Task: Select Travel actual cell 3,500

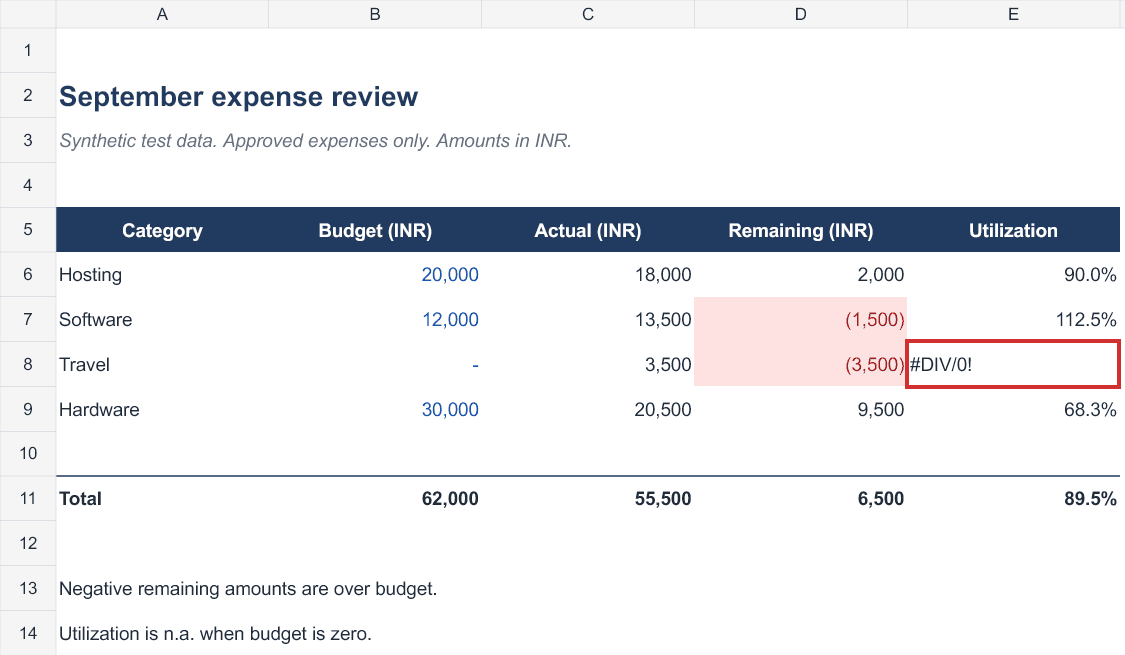Action: click(x=588, y=364)
